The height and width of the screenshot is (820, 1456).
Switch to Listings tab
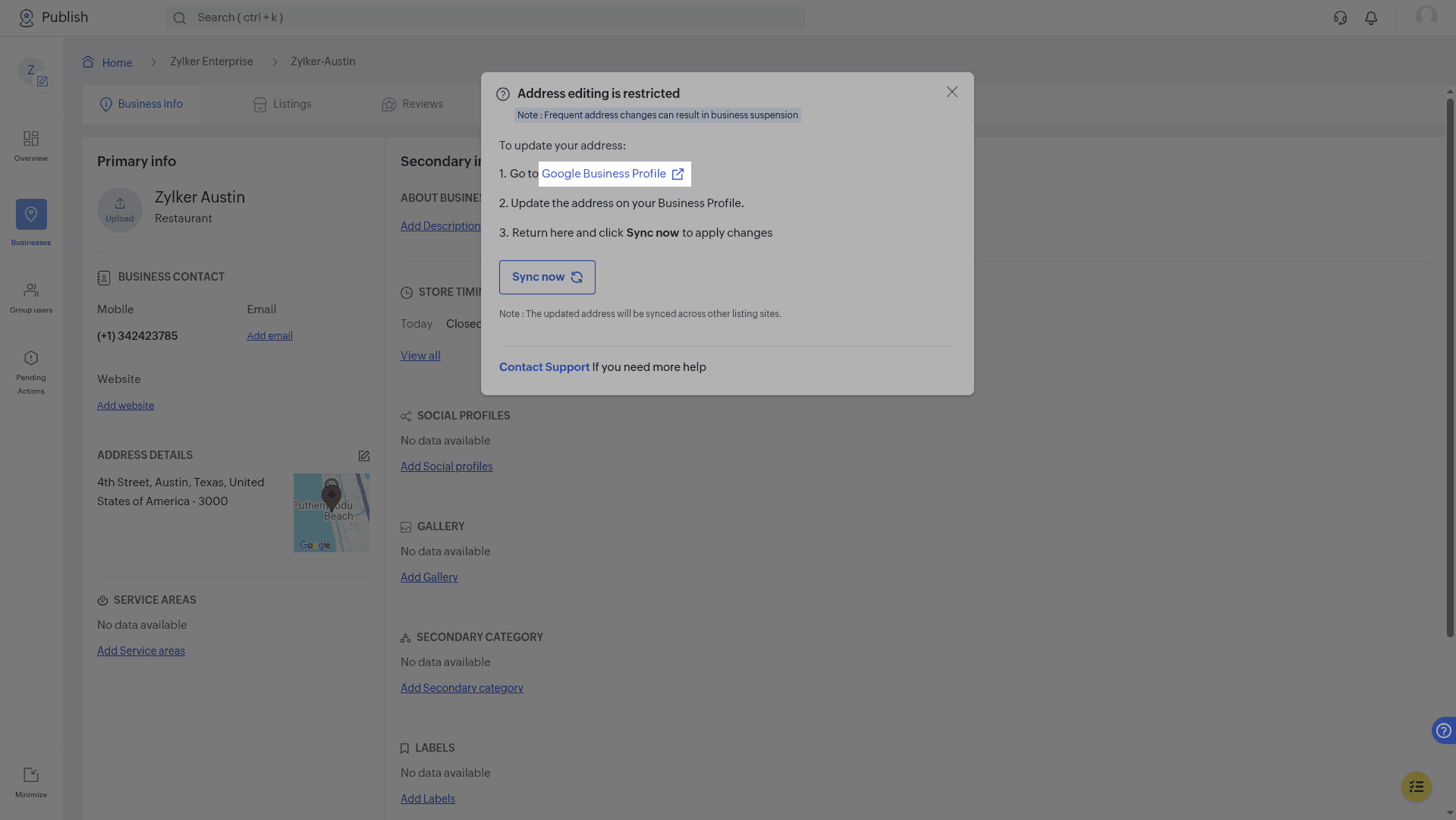click(282, 104)
